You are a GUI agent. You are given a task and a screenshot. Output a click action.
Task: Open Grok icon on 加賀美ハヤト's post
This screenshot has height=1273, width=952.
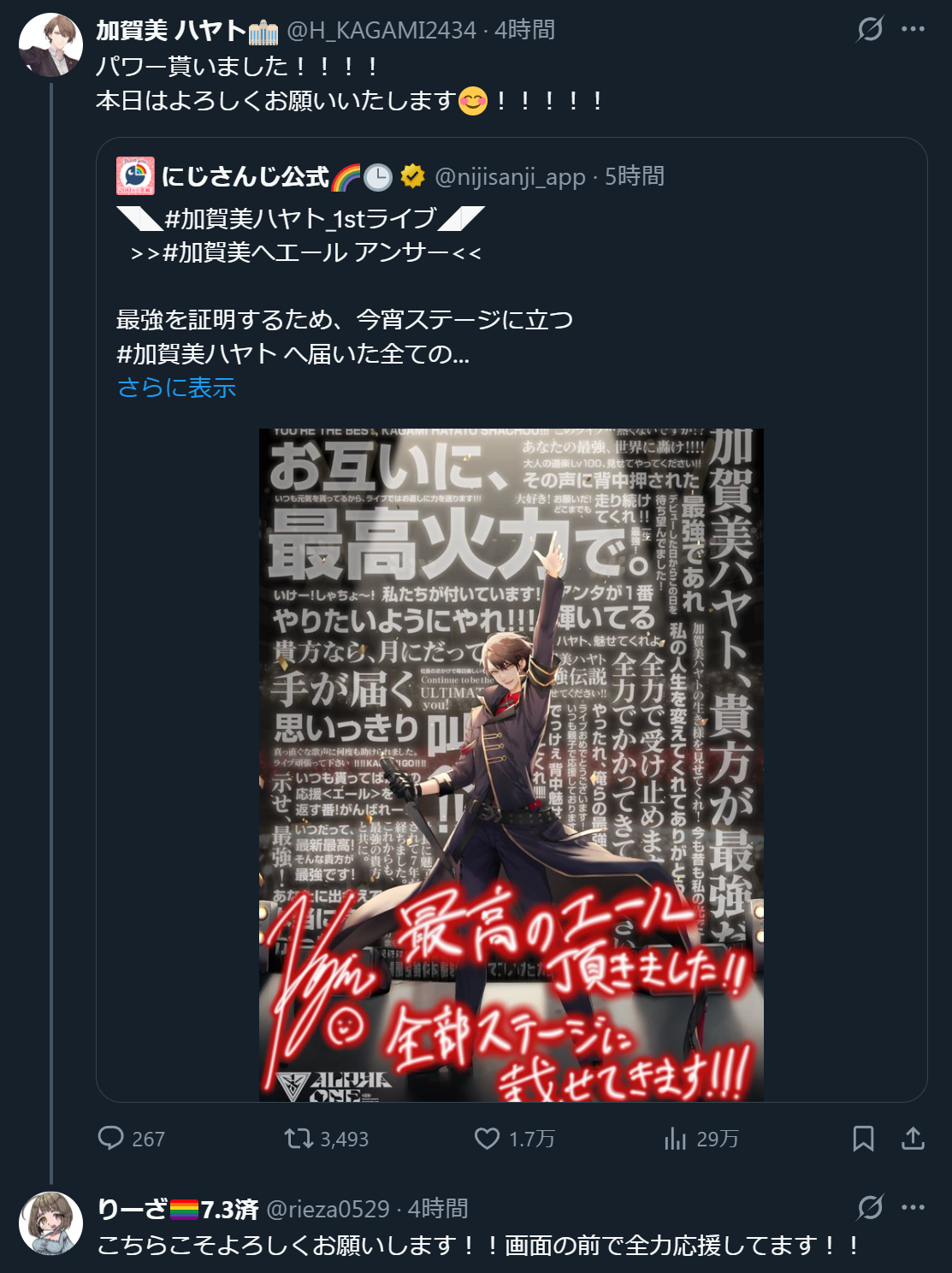870,29
